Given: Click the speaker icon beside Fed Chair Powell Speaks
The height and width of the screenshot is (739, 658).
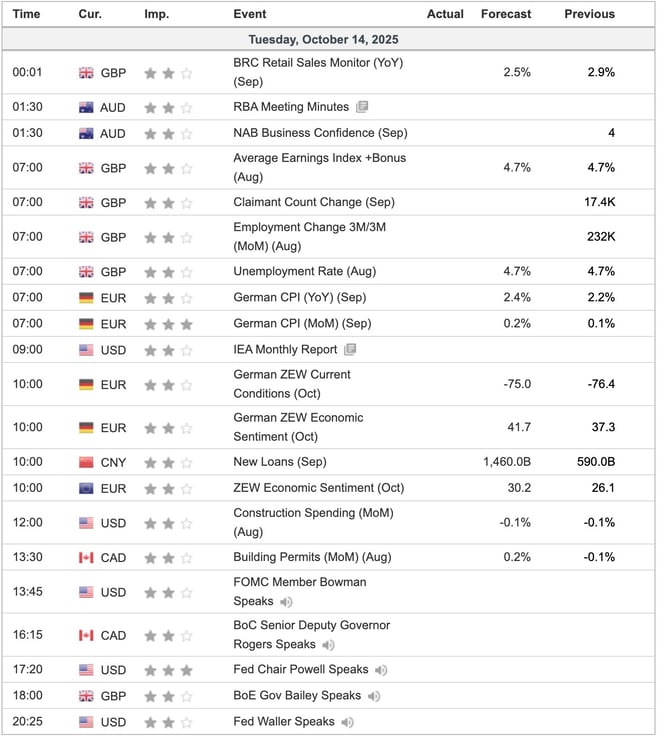Looking at the screenshot, I should click(x=381, y=670).
